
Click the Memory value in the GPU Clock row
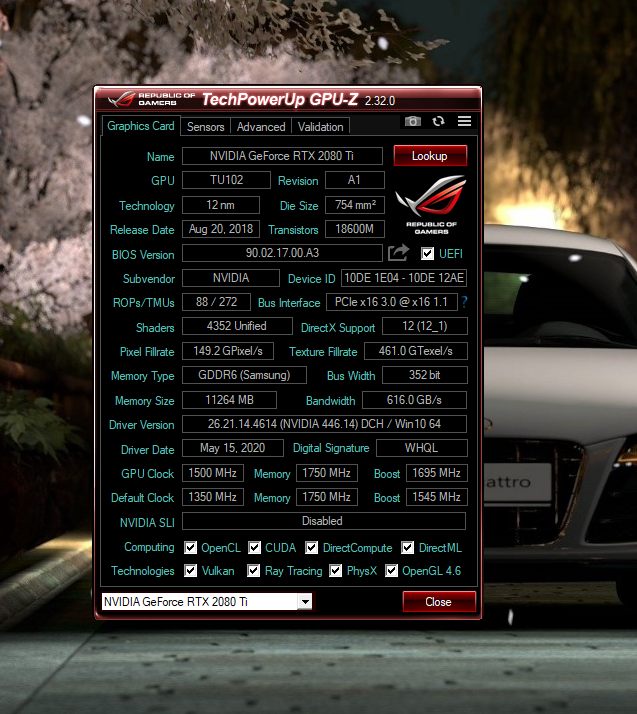[x=326, y=473]
